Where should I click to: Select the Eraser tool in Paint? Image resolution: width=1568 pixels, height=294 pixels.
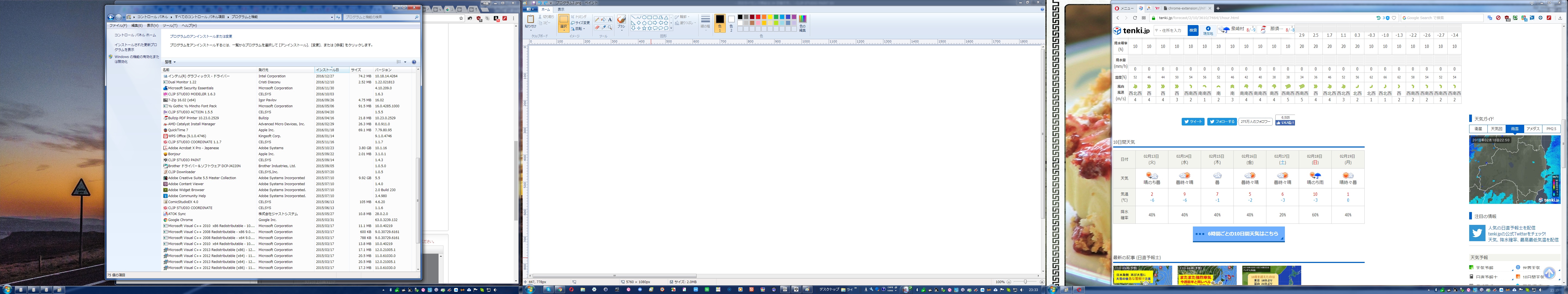597,27
